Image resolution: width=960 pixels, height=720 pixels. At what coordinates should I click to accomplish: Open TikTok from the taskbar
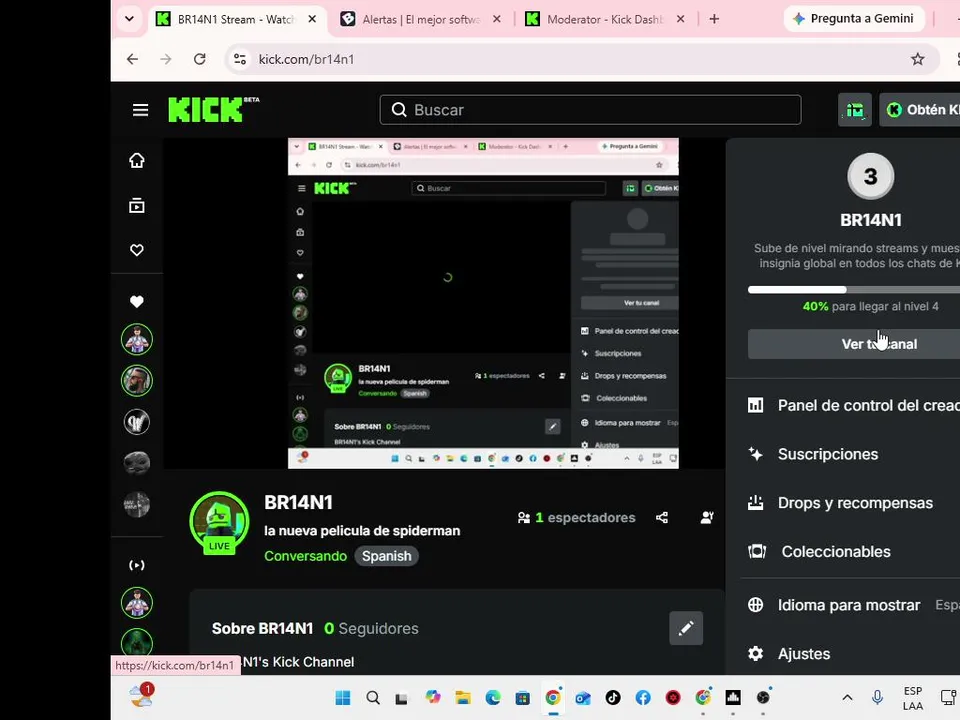click(x=613, y=697)
